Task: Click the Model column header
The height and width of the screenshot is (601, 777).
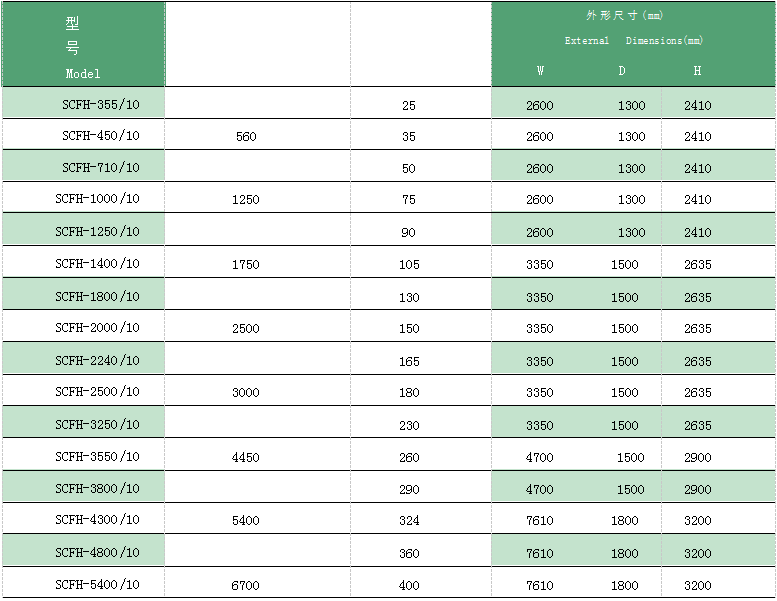Action: point(83,73)
